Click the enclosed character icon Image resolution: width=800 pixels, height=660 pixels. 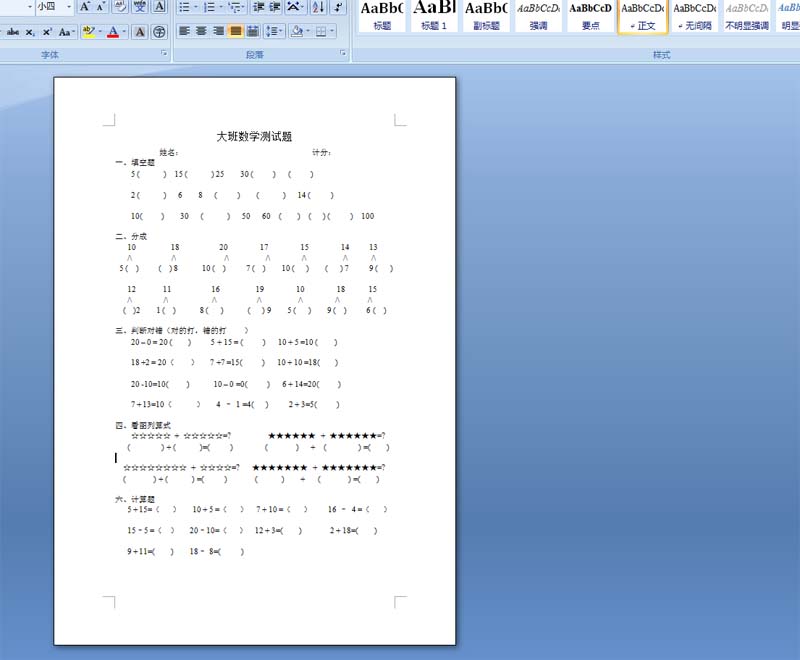pyautogui.click(x=159, y=32)
